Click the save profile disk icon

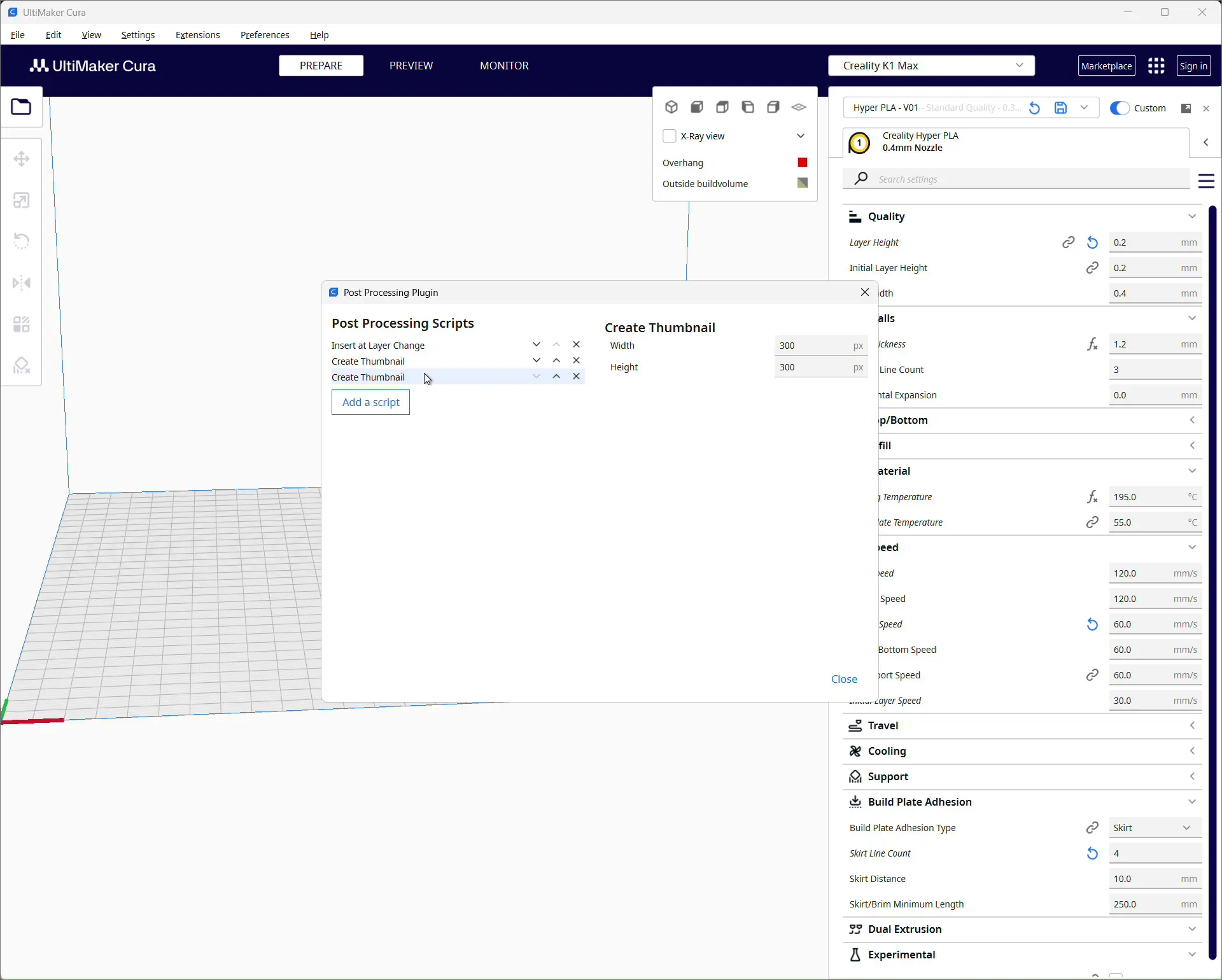[1060, 108]
